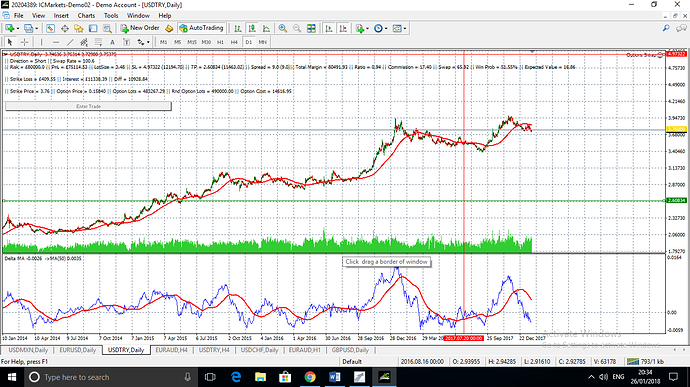Open the Strategy Tester magnifier icon
690x387 pixels.
coord(107,28)
